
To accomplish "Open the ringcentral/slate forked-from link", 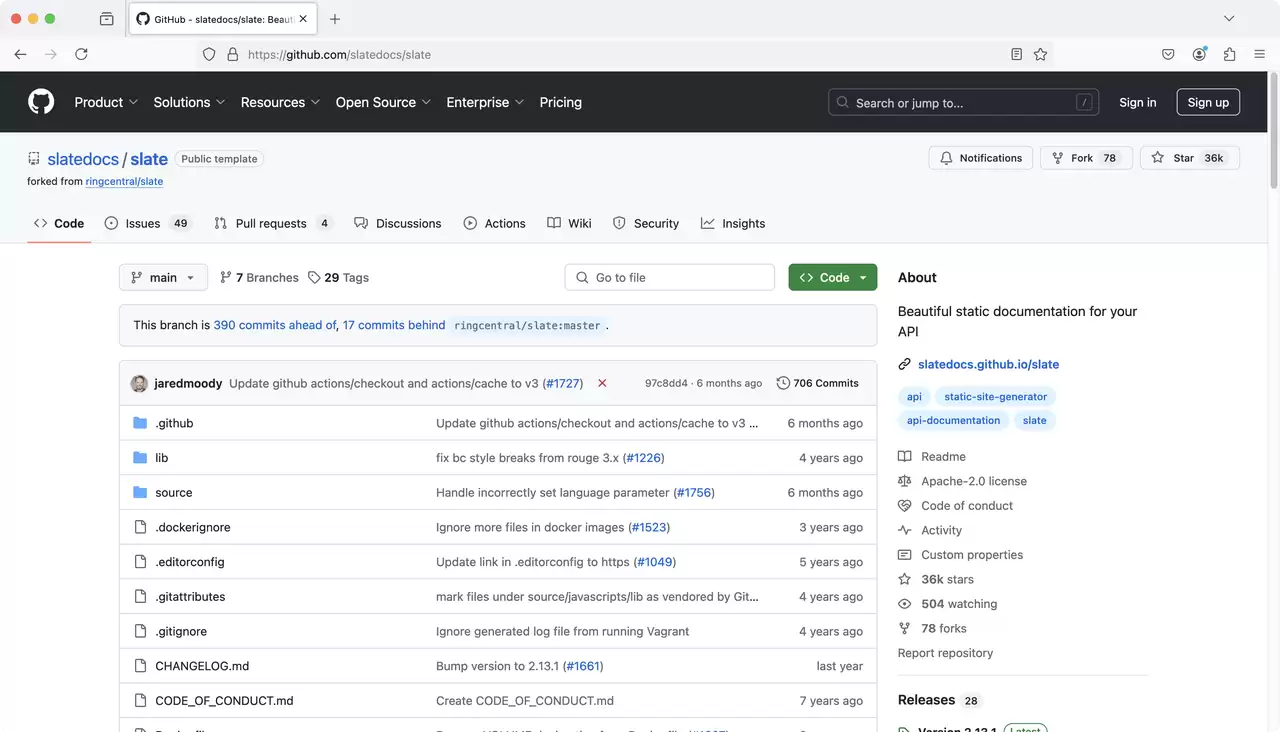I will 124,181.
